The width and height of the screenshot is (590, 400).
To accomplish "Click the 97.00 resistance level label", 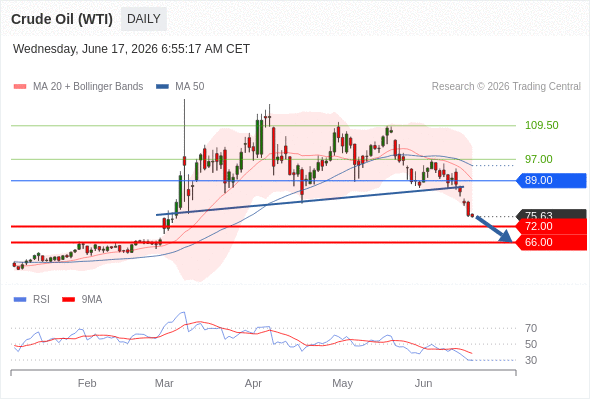I will pos(539,159).
